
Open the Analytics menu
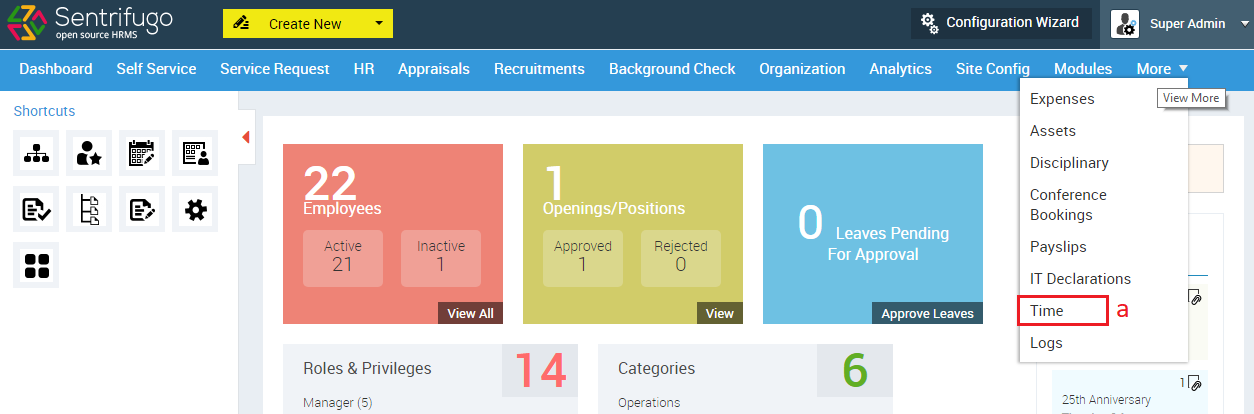pos(900,69)
